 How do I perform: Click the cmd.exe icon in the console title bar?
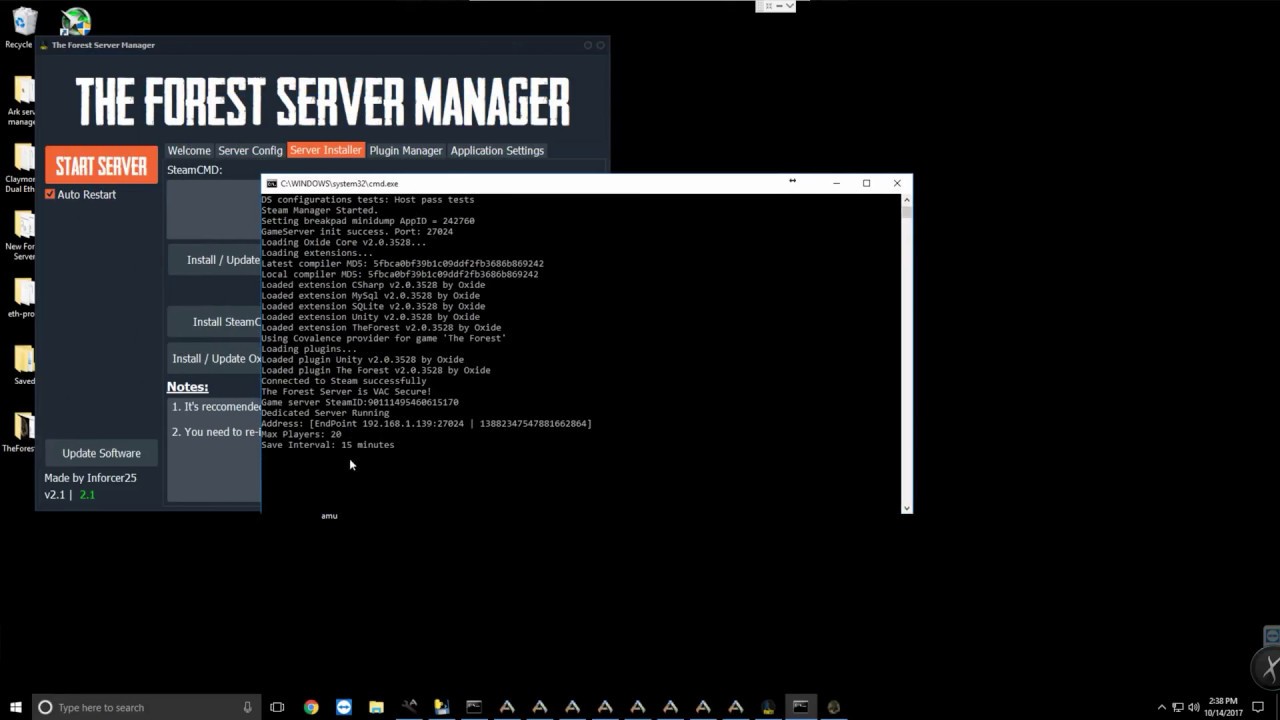(271, 184)
